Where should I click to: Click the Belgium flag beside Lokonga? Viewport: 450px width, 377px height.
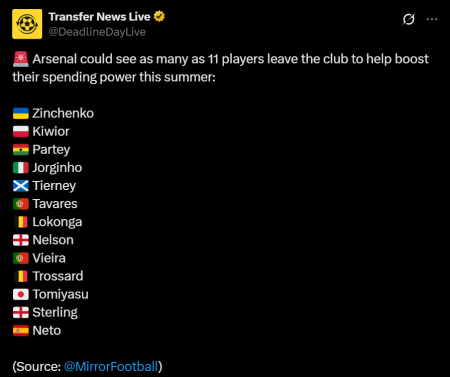click(21, 222)
